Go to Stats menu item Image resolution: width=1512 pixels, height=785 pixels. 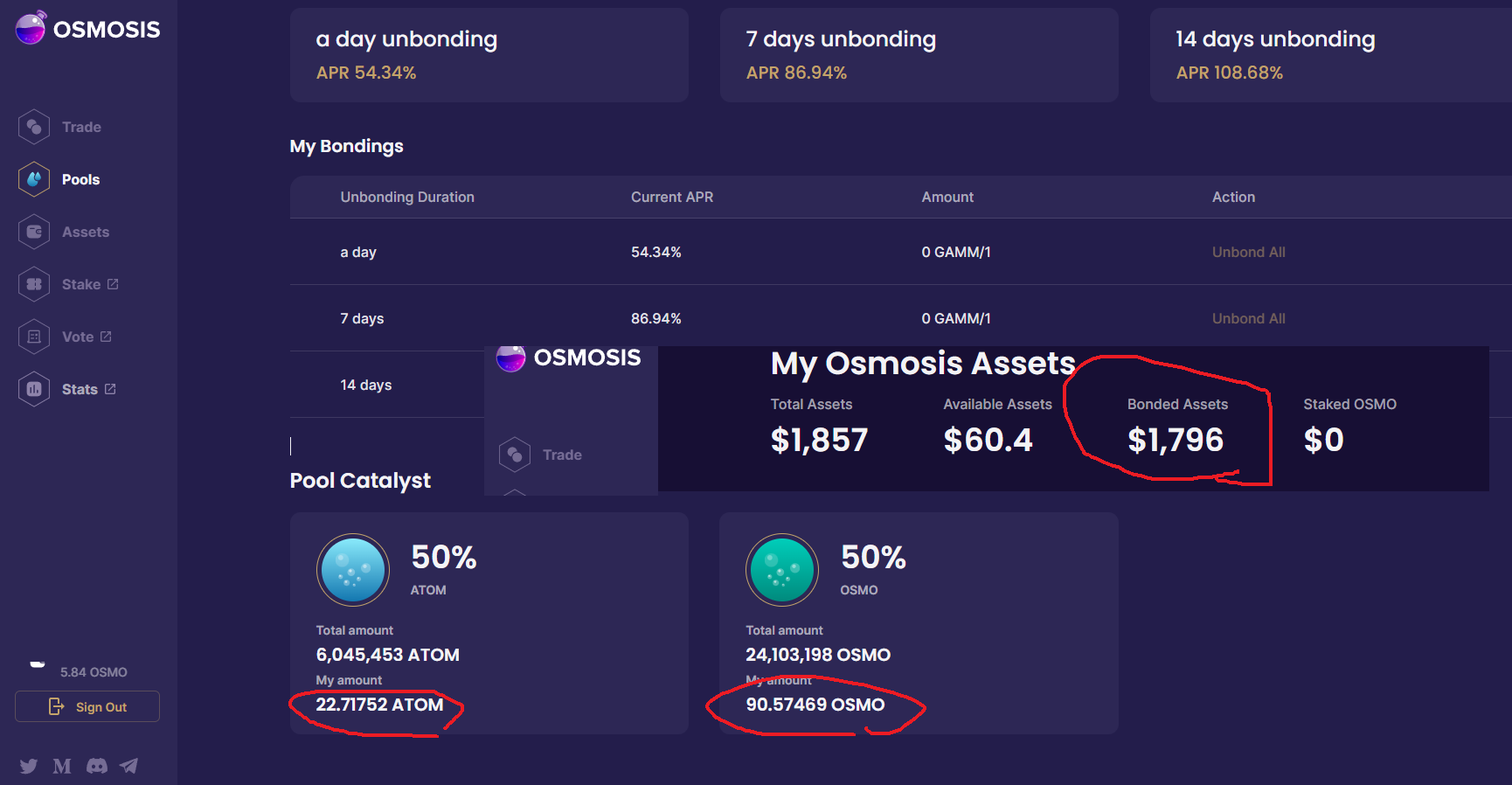point(80,389)
